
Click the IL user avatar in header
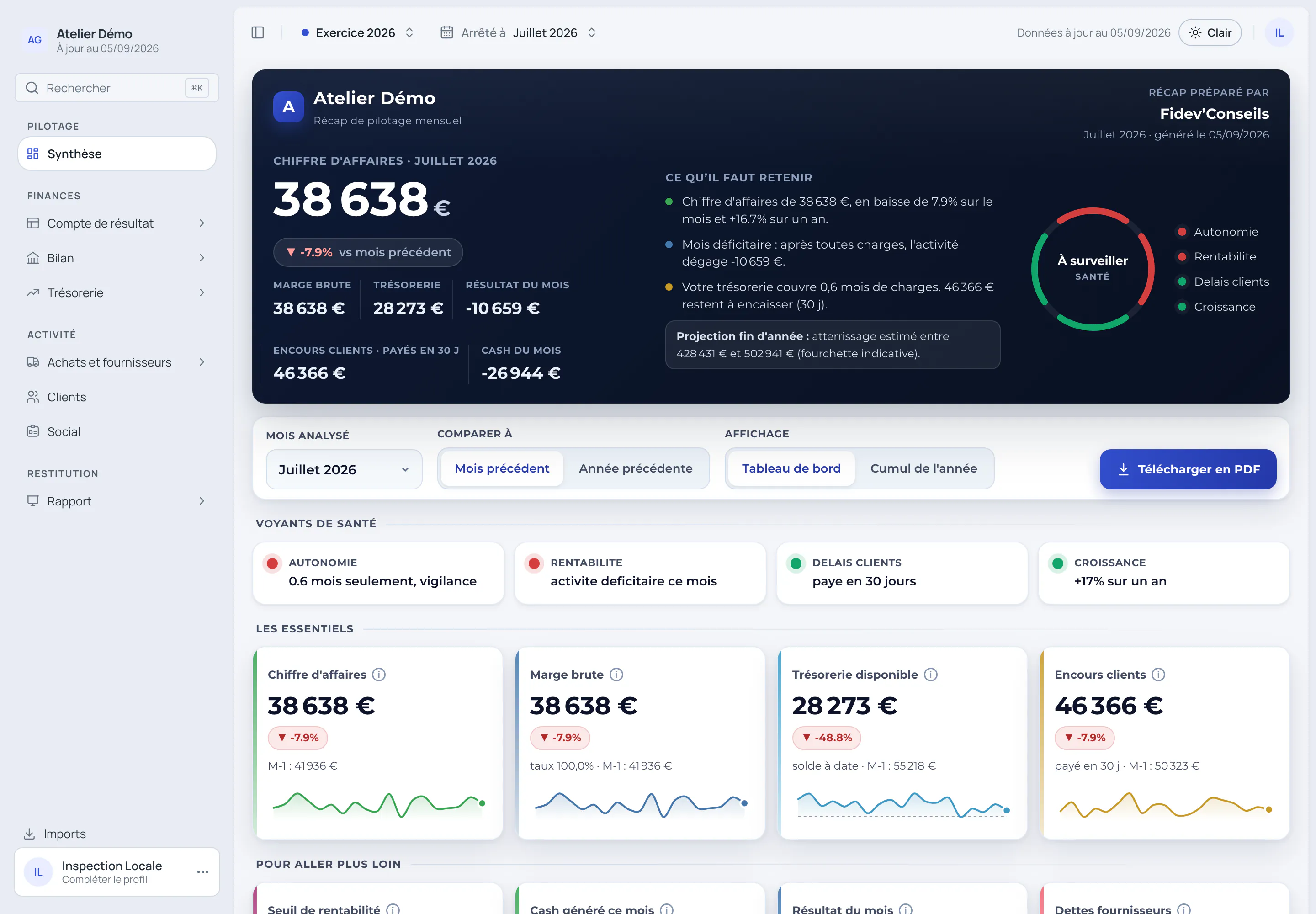click(x=1279, y=32)
